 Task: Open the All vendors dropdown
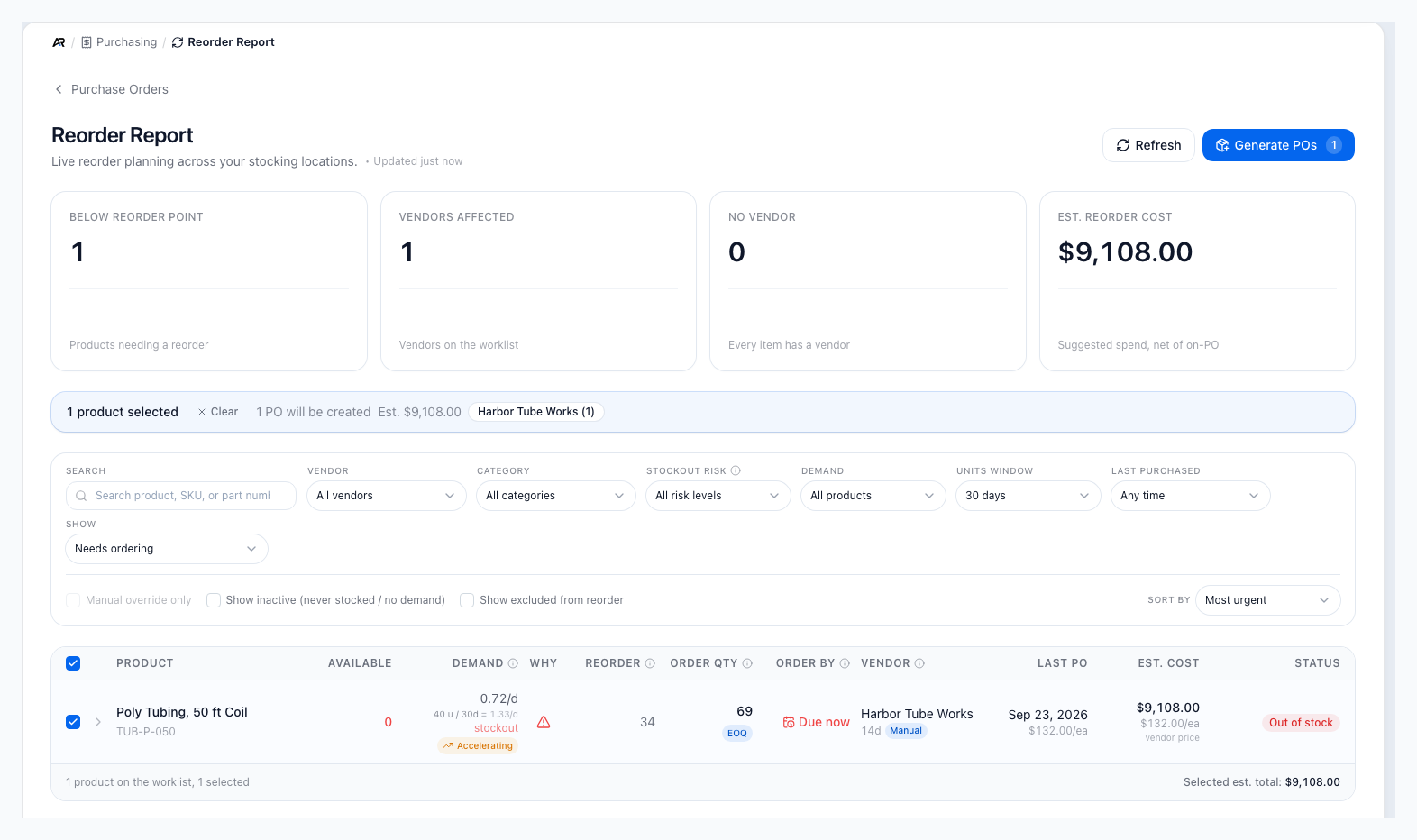387,496
